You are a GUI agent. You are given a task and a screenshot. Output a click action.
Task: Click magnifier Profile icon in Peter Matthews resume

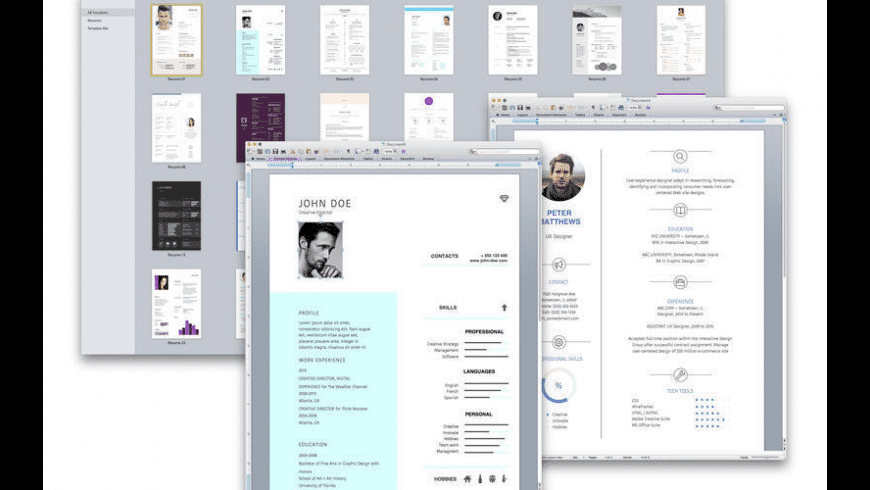tap(680, 156)
